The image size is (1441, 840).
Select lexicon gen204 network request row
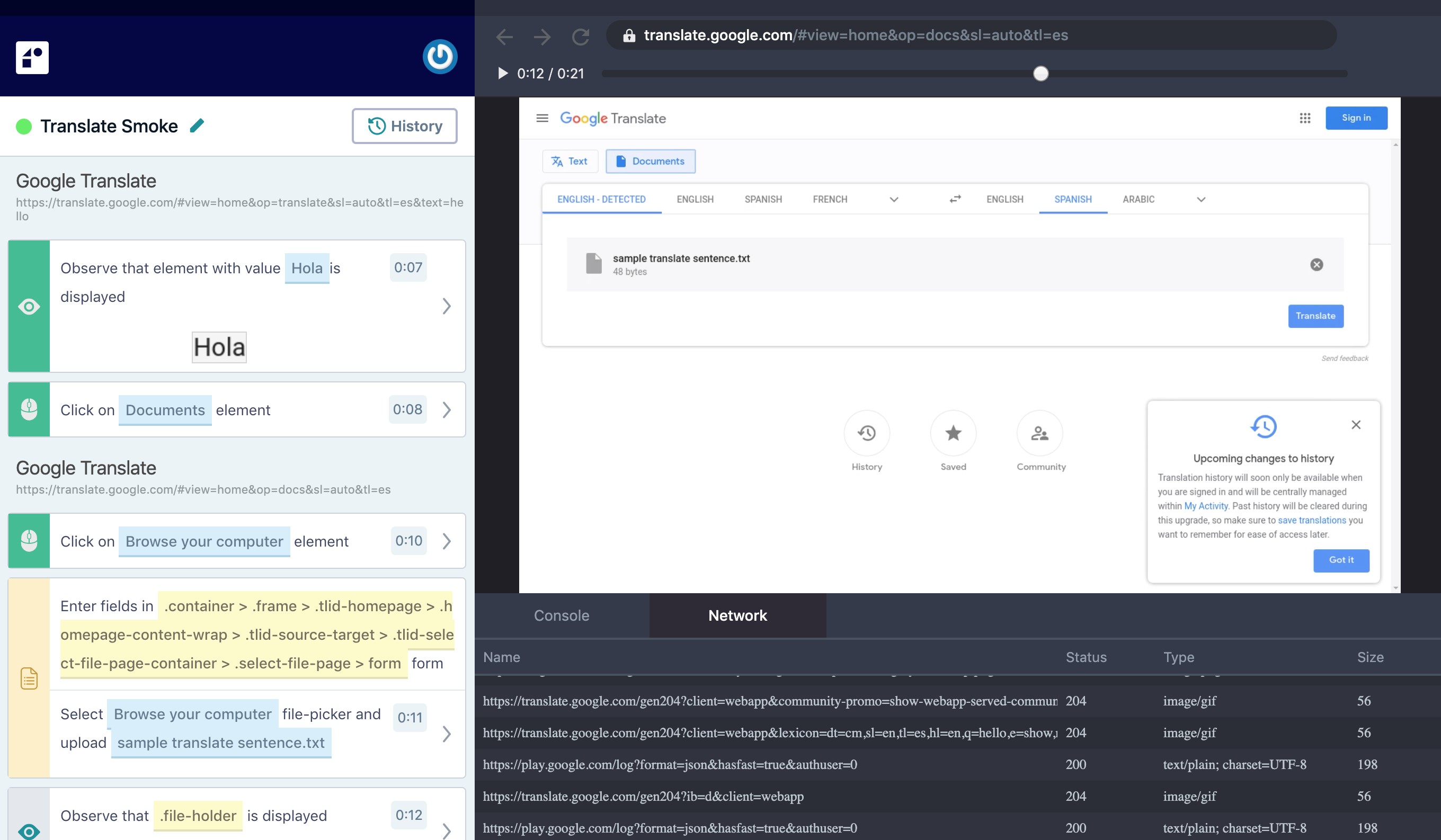[x=958, y=733]
